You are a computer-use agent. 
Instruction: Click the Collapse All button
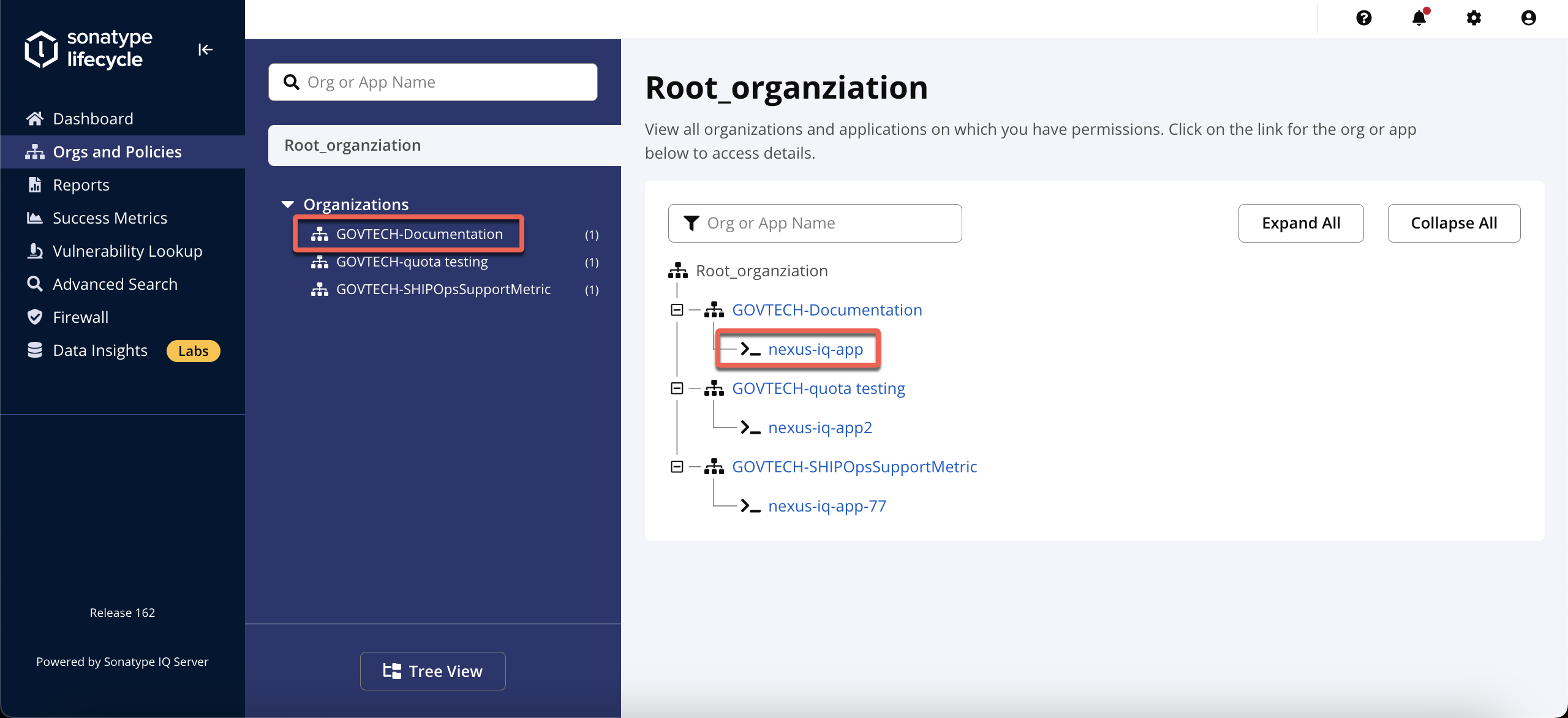click(1454, 223)
